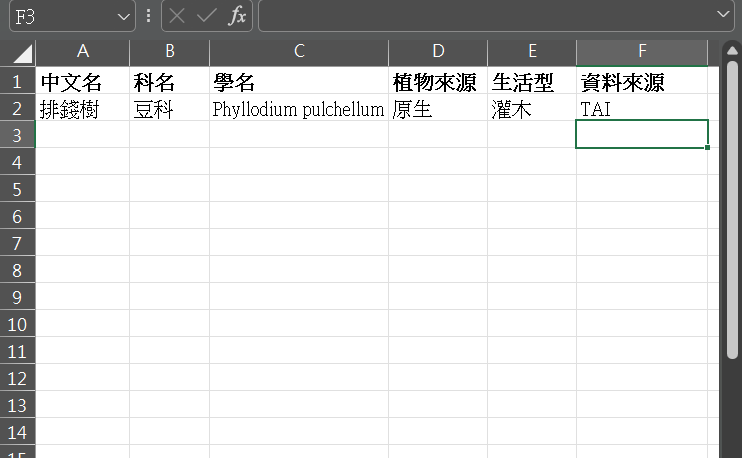Viewport: 742px width, 458px height.
Task: Select column C header
Action: click(x=298, y=51)
